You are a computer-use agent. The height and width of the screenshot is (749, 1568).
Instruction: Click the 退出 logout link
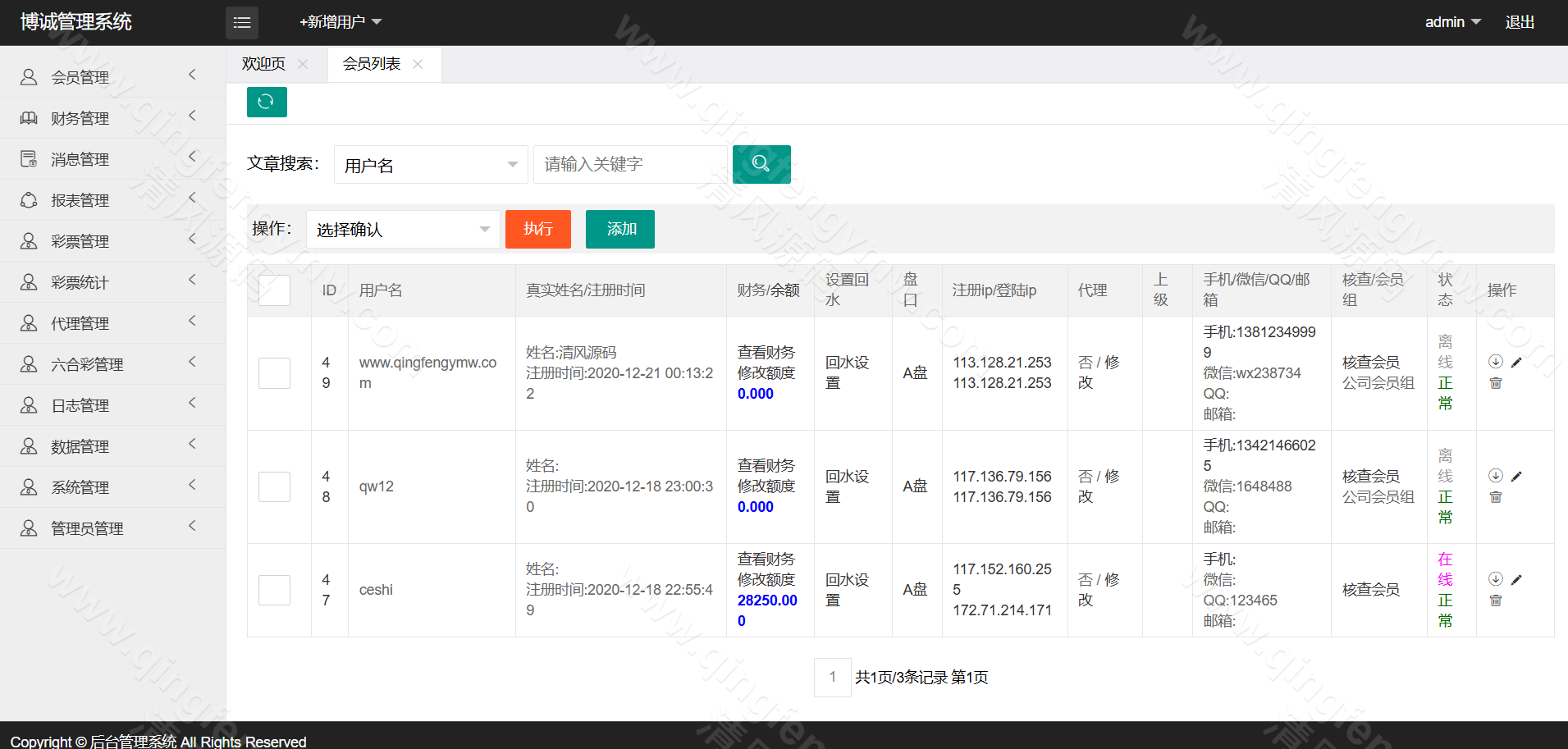[x=1520, y=22]
